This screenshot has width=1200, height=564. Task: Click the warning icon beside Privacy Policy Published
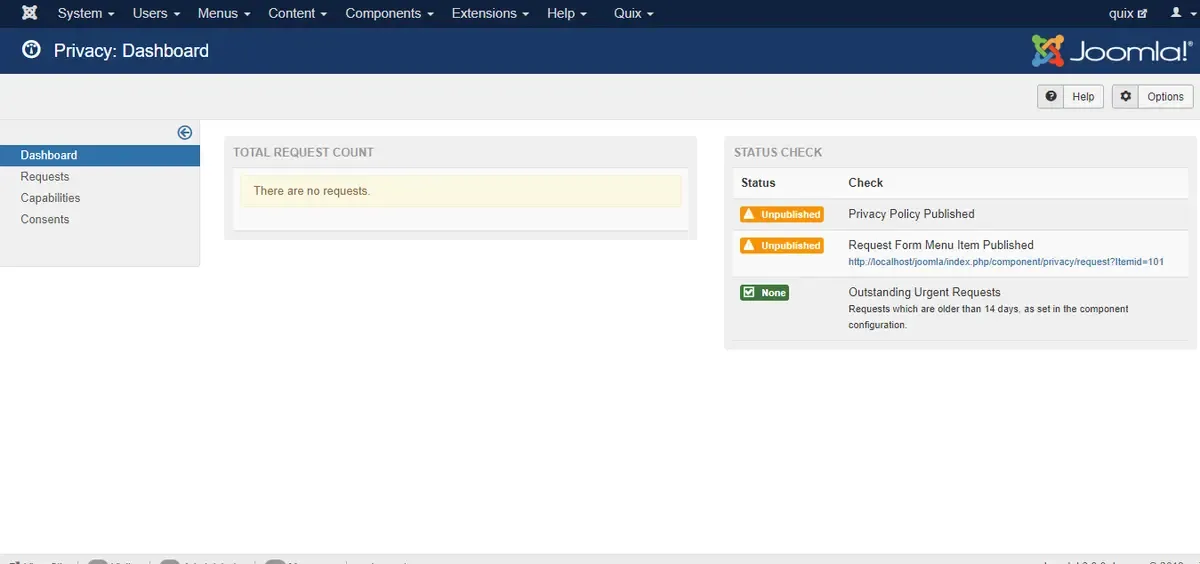point(749,214)
